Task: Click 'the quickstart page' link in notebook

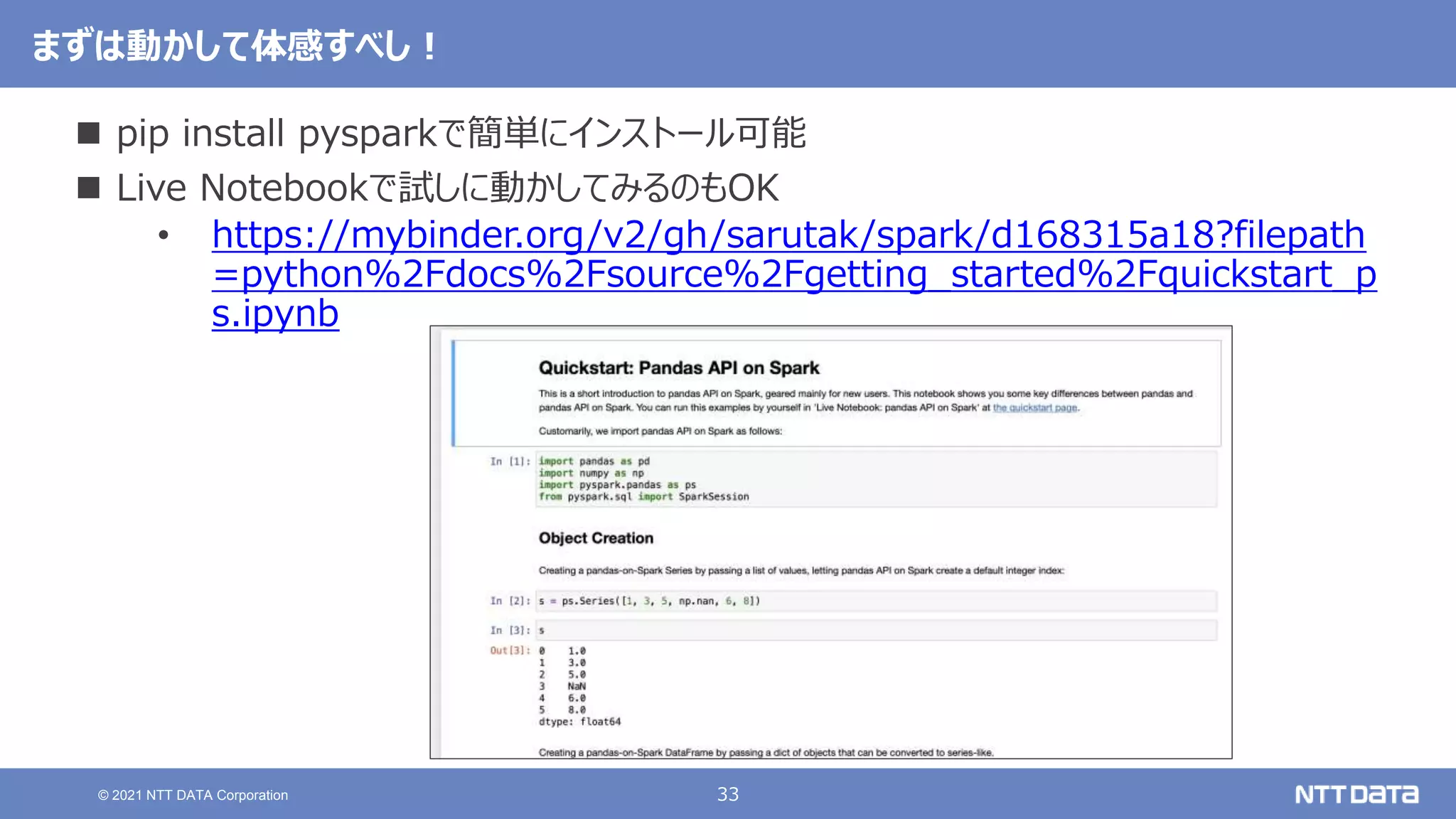Action: pos(1034,408)
